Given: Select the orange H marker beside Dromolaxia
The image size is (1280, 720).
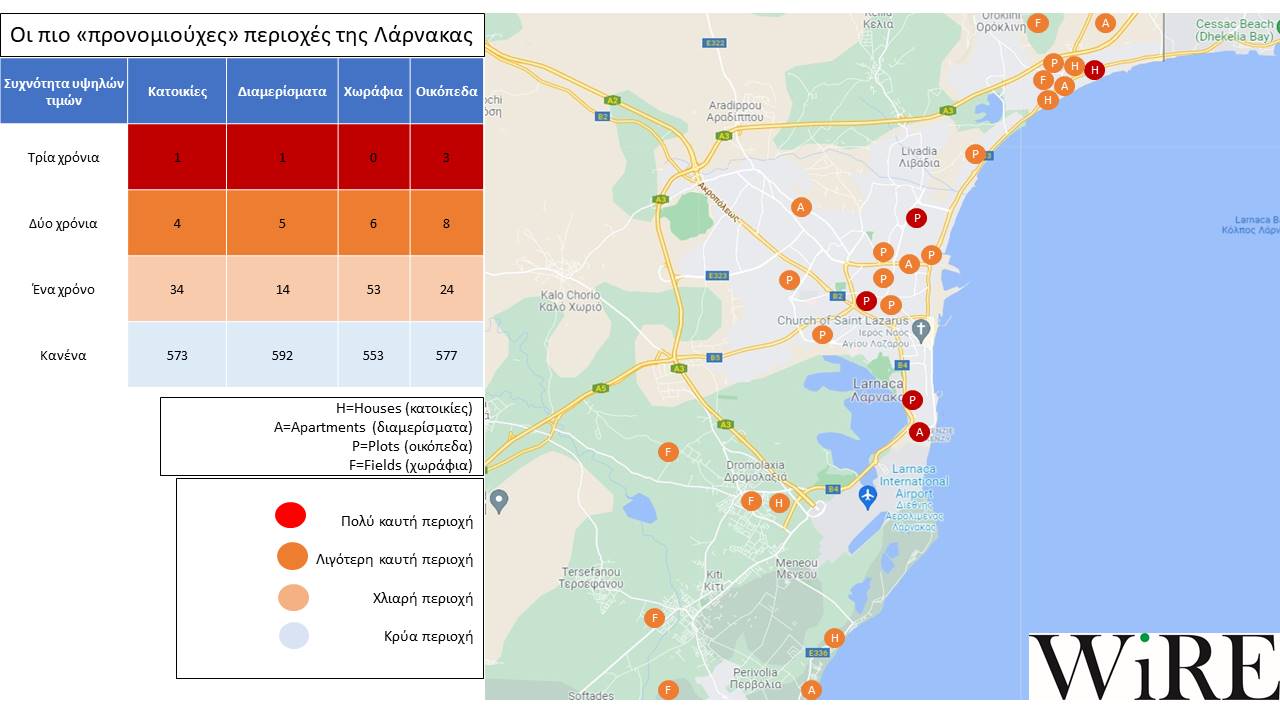Looking at the screenshot, I should 779,503.
